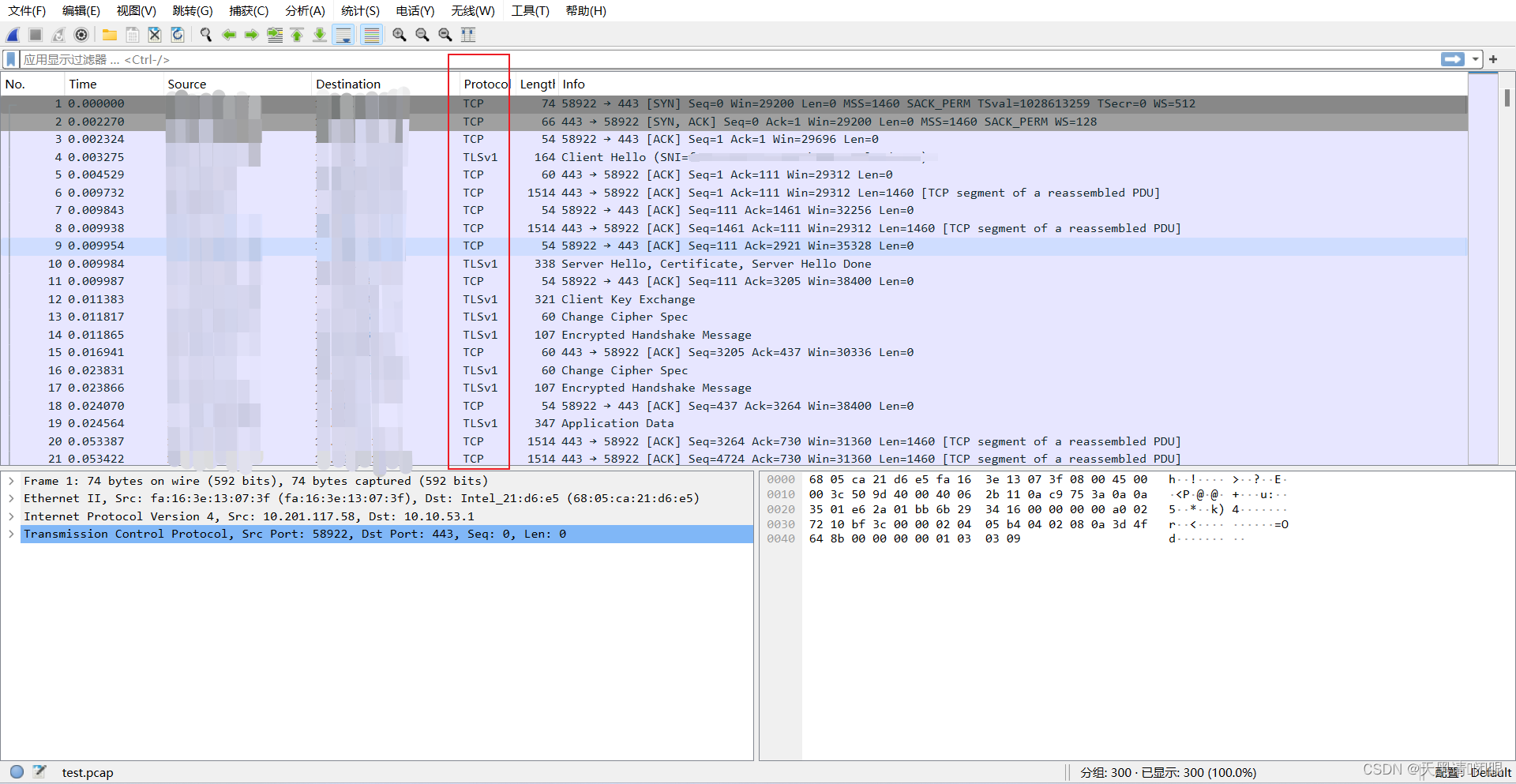Image resolution: width=1516 pixels, height=784 pixels.
Task: Find a packet with magnifier icon
Action: (x=206, y=35)
